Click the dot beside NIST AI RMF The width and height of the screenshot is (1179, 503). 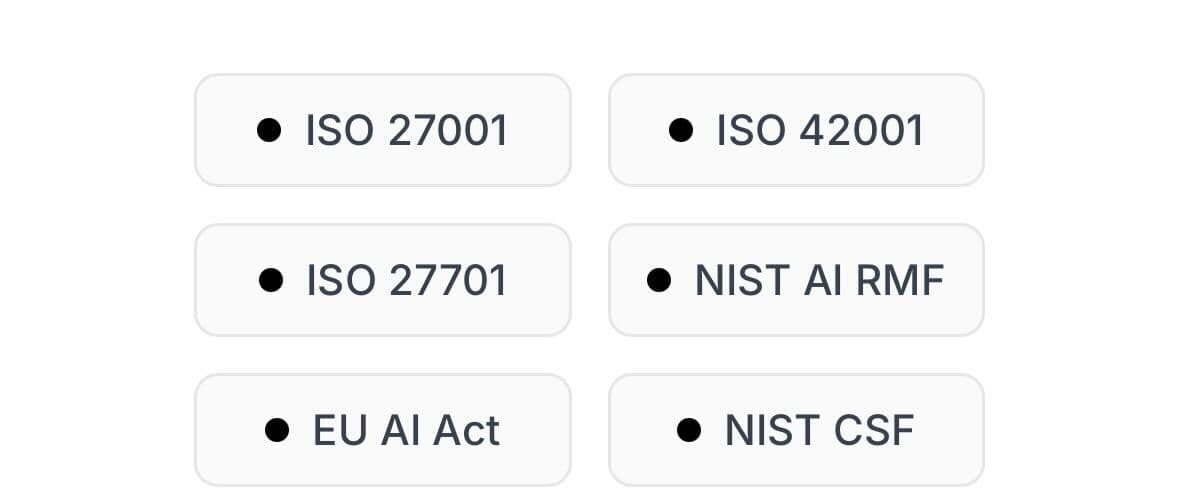[x=659, y=280]
